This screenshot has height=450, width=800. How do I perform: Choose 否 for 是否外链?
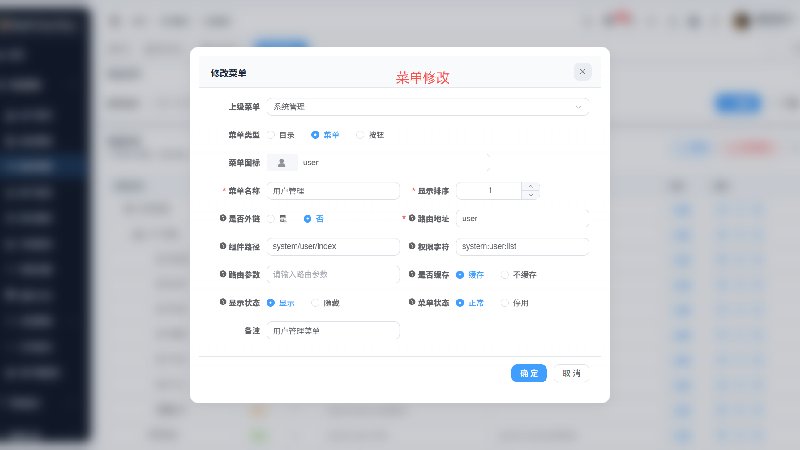point(314,218)
